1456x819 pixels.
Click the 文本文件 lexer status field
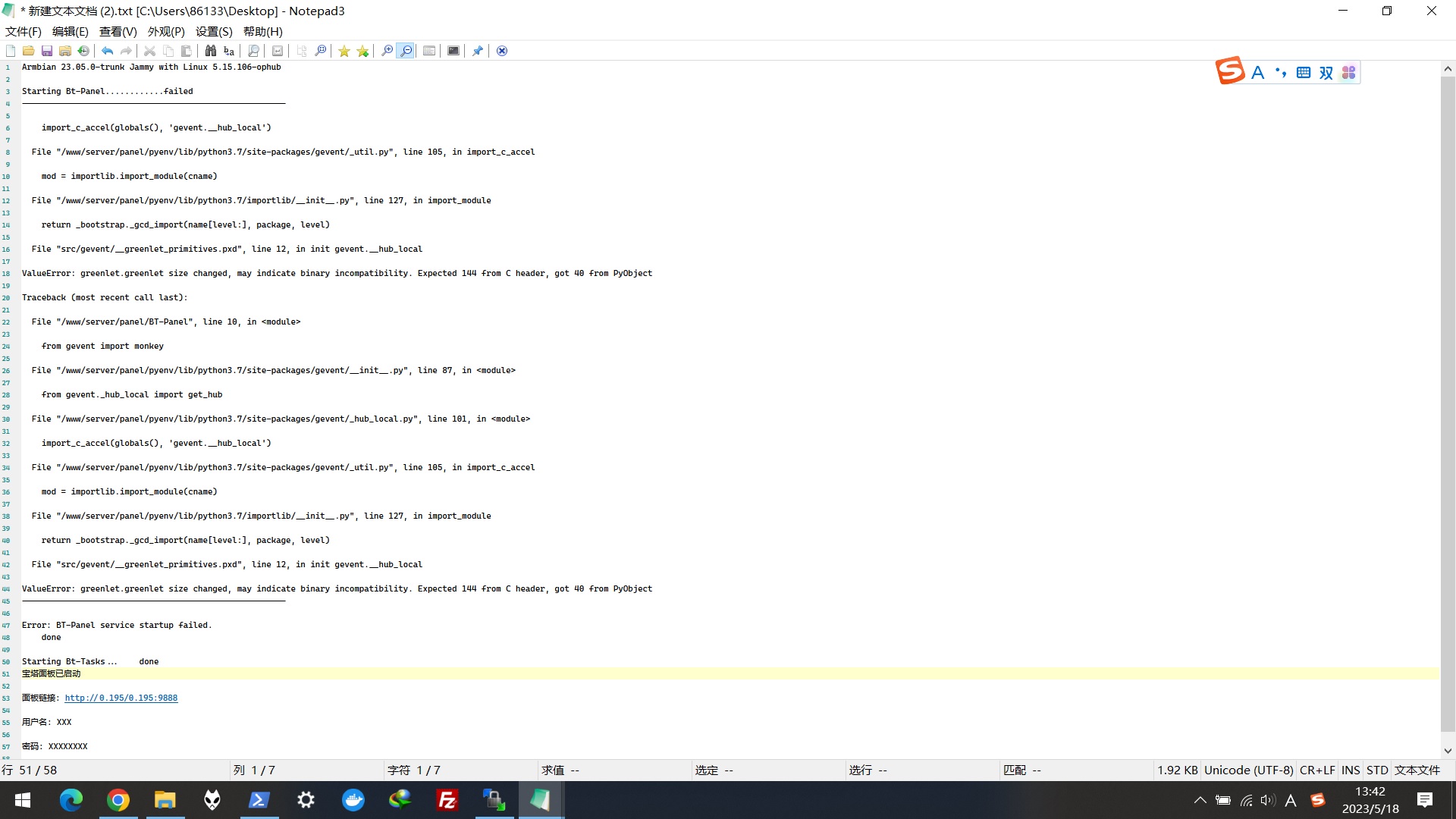(x=1417, y=770)
